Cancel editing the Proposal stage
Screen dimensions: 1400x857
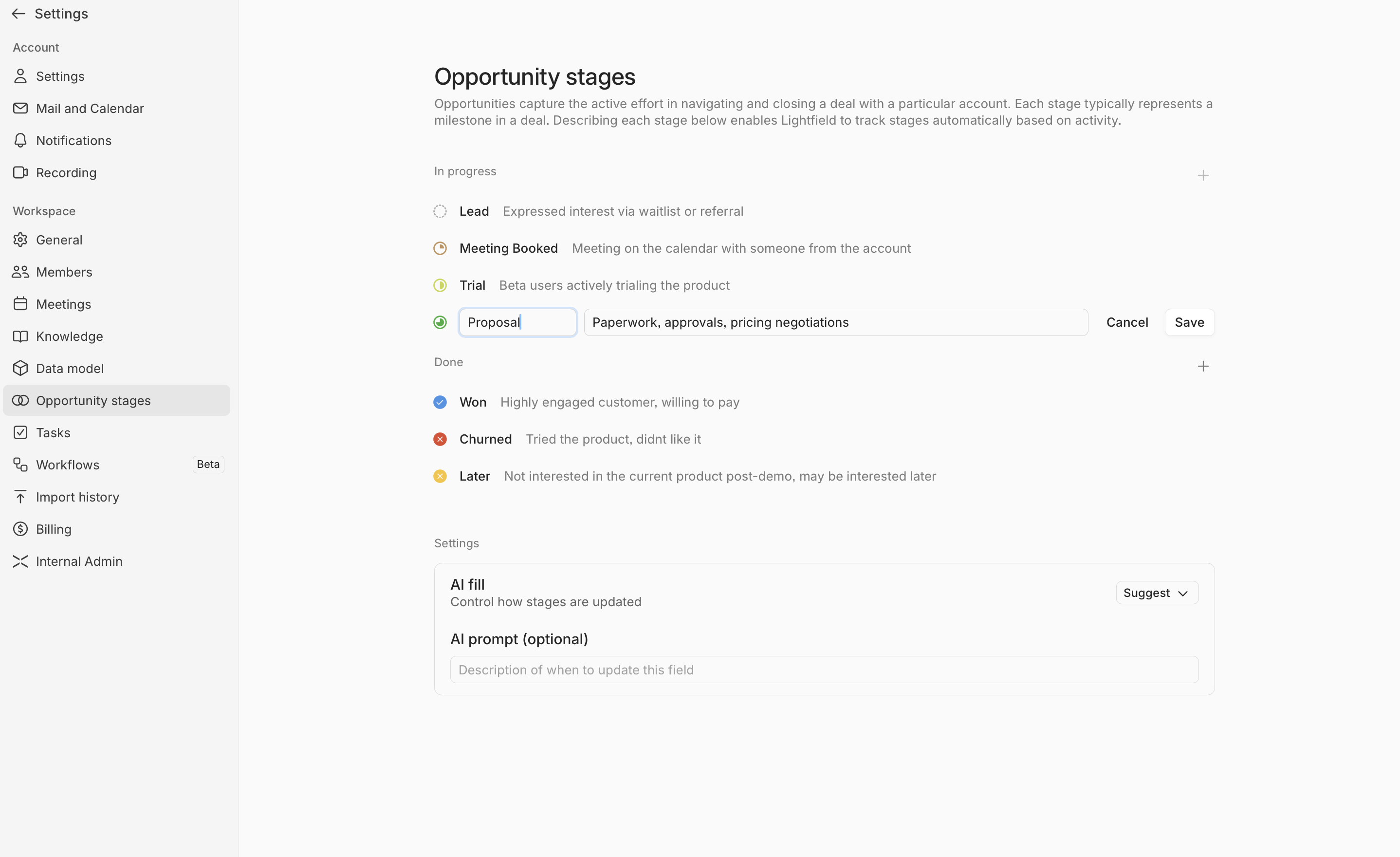coord(1127,322)
